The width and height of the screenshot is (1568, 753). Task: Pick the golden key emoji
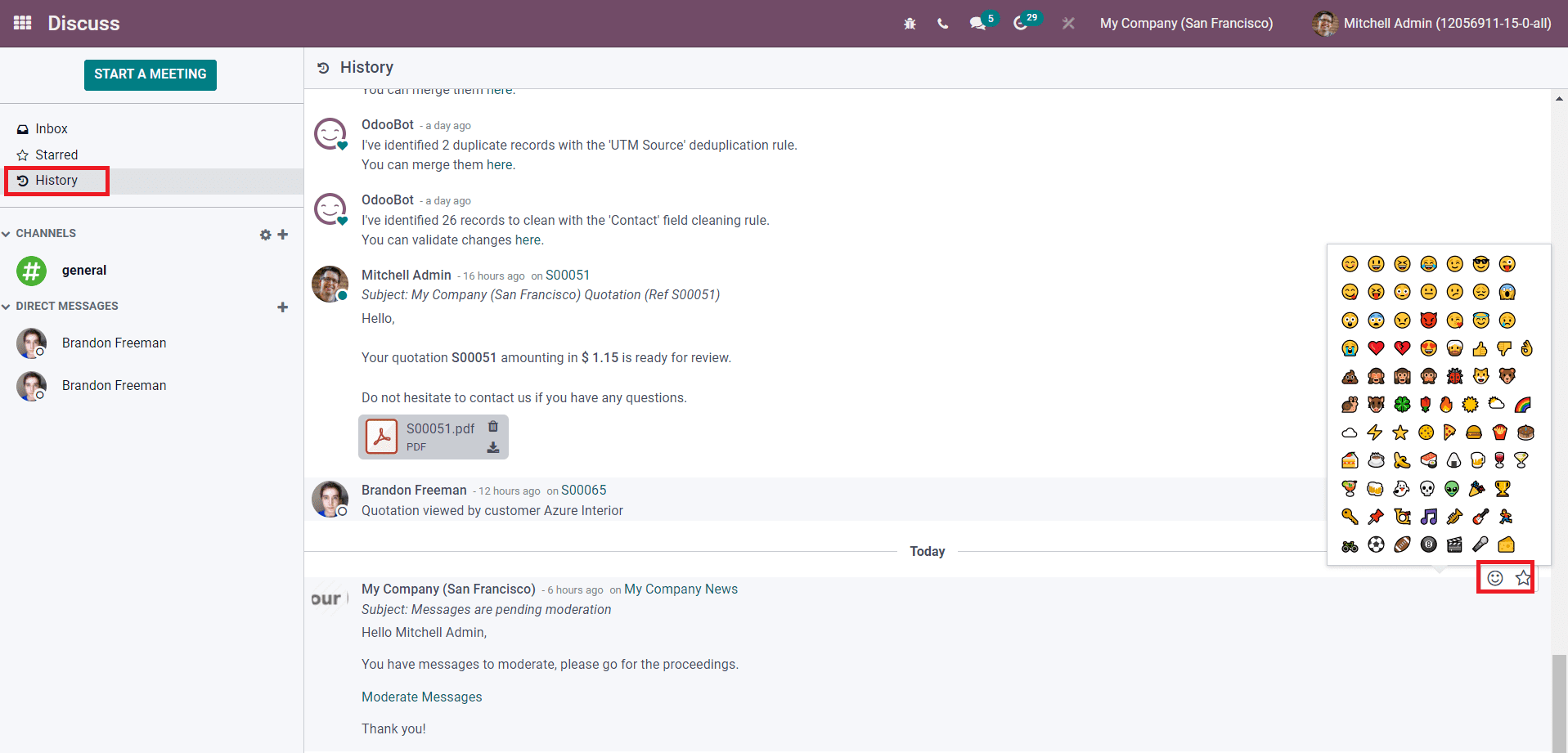tap(1350, 517)
